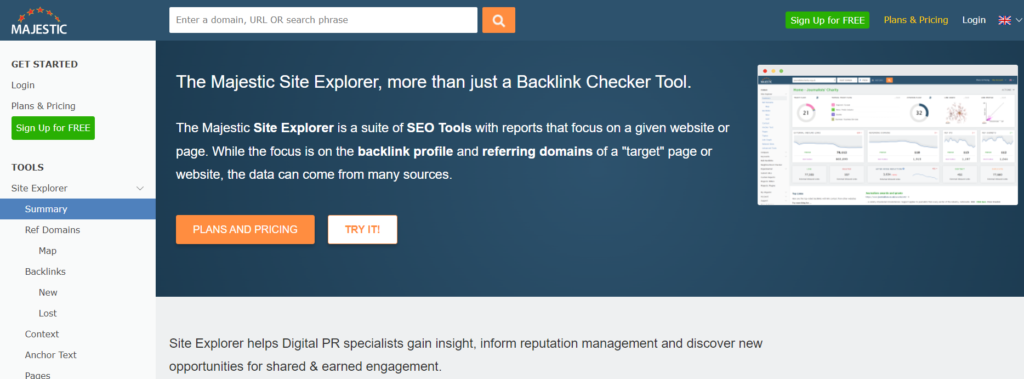Select Summary in the sidebar
The height and width of the screenshot is (379, 1024).
78,209
